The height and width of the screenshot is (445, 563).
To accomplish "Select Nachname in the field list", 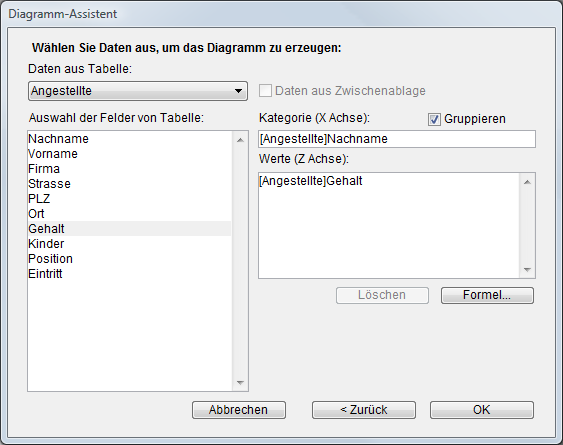I will pyautogui.click(x=130, y=139).
